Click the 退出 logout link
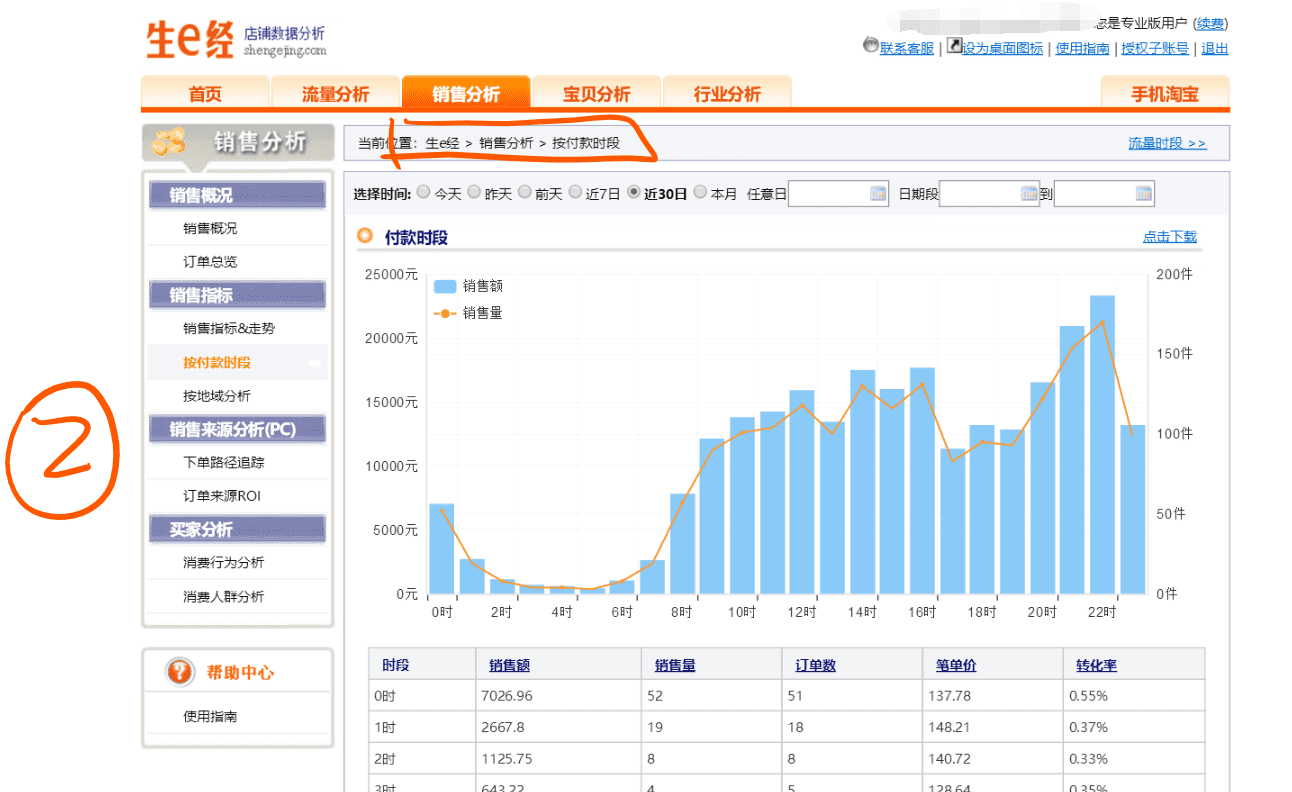This screenshot has width=1292, height=792. 1215,48
